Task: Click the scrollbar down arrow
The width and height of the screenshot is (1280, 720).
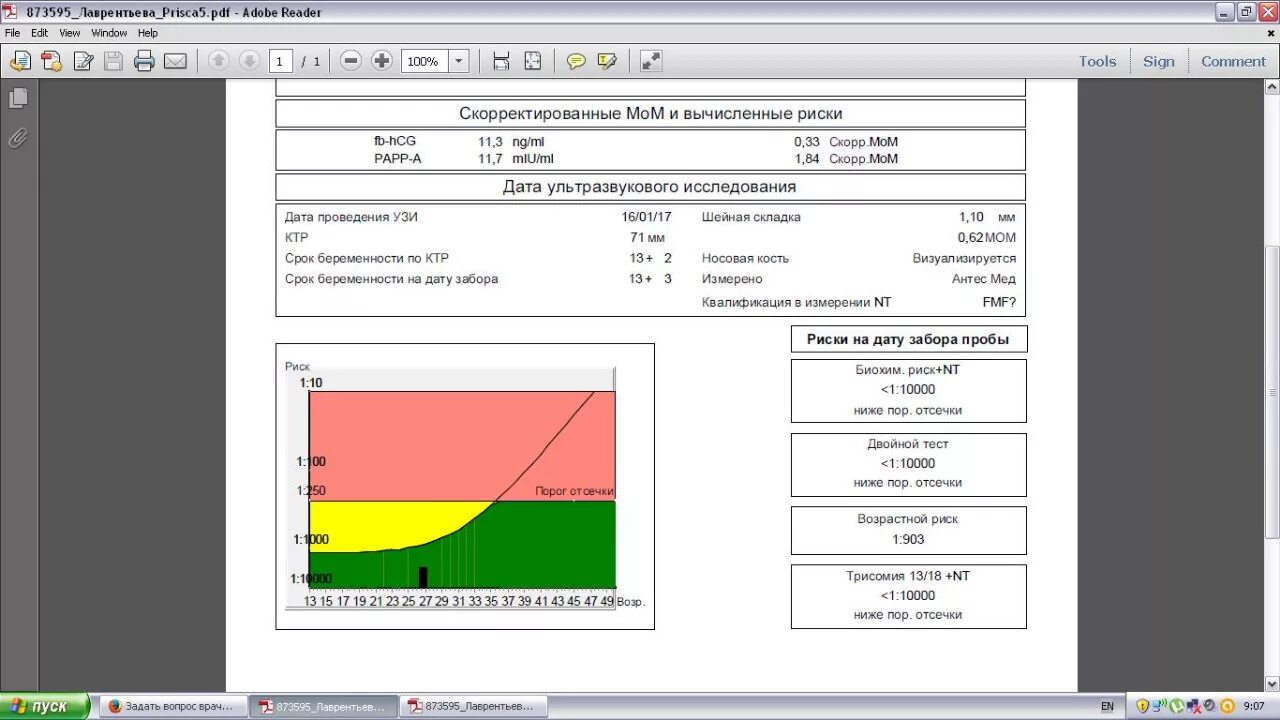Action: pos(1272,683)
